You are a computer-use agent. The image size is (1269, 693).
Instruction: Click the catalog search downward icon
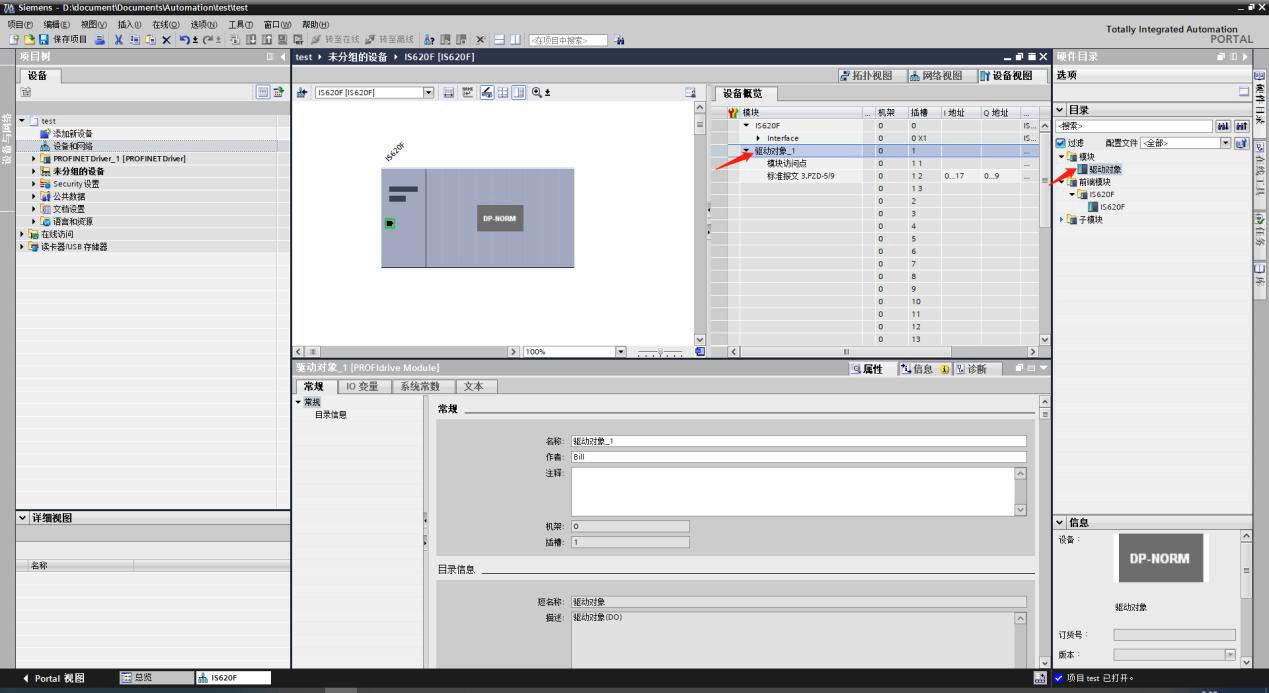point(1222,126)
